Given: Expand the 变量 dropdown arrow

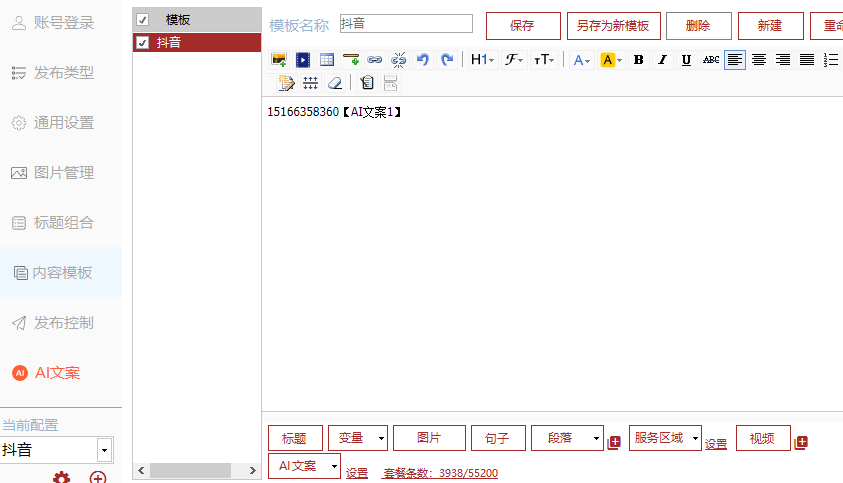Looking at the screenshot, I should [x=381, y=438].
